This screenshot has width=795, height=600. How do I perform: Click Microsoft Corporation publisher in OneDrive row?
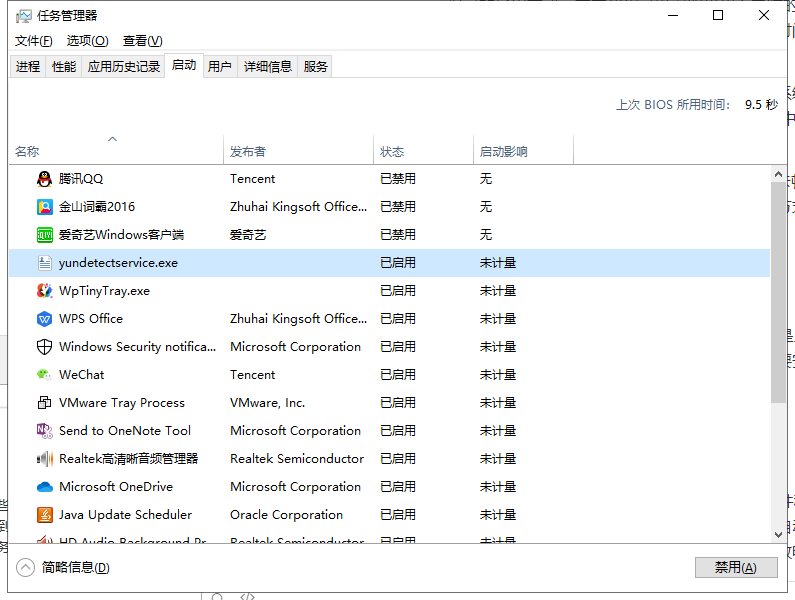click(296, 487)
